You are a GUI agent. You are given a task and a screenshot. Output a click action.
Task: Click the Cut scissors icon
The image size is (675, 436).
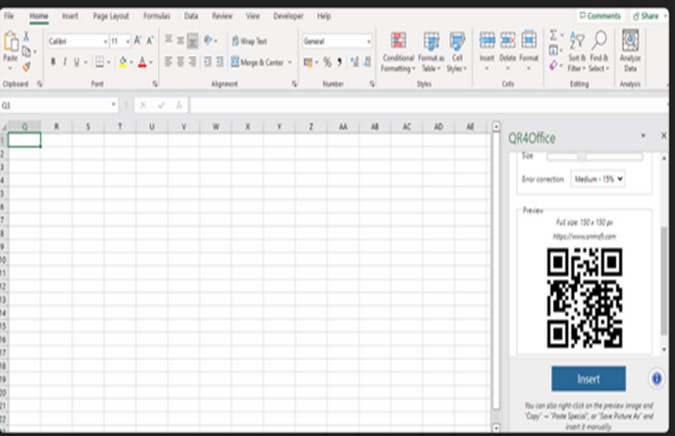tap(26, 37)
